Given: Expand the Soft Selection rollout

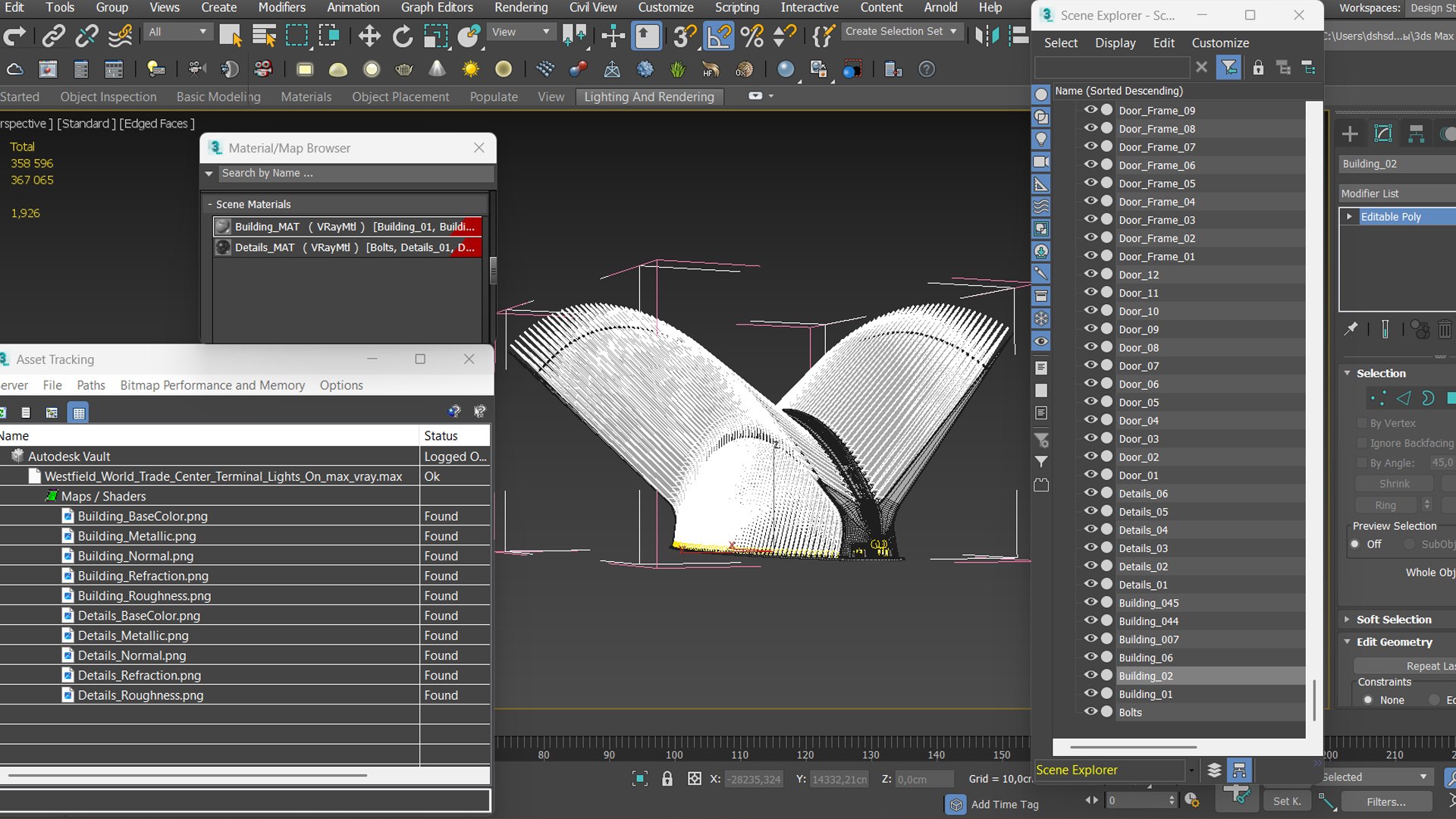Looking at the screenshot, I should 1394,620.
